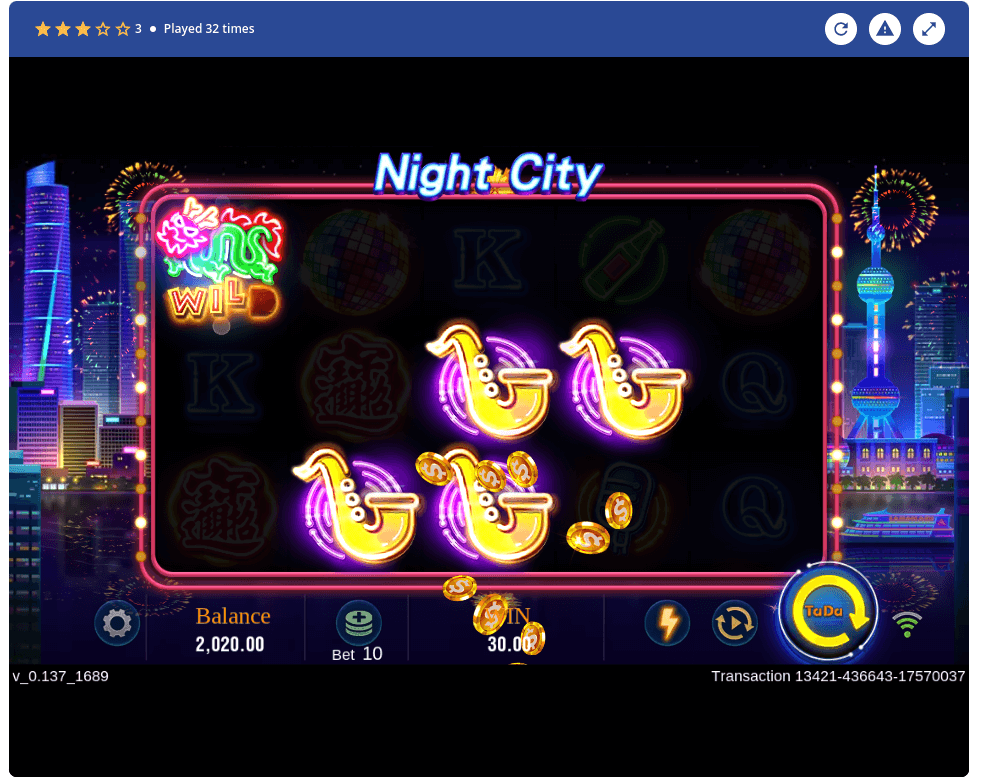Open the game settings gear

point(117,623)
